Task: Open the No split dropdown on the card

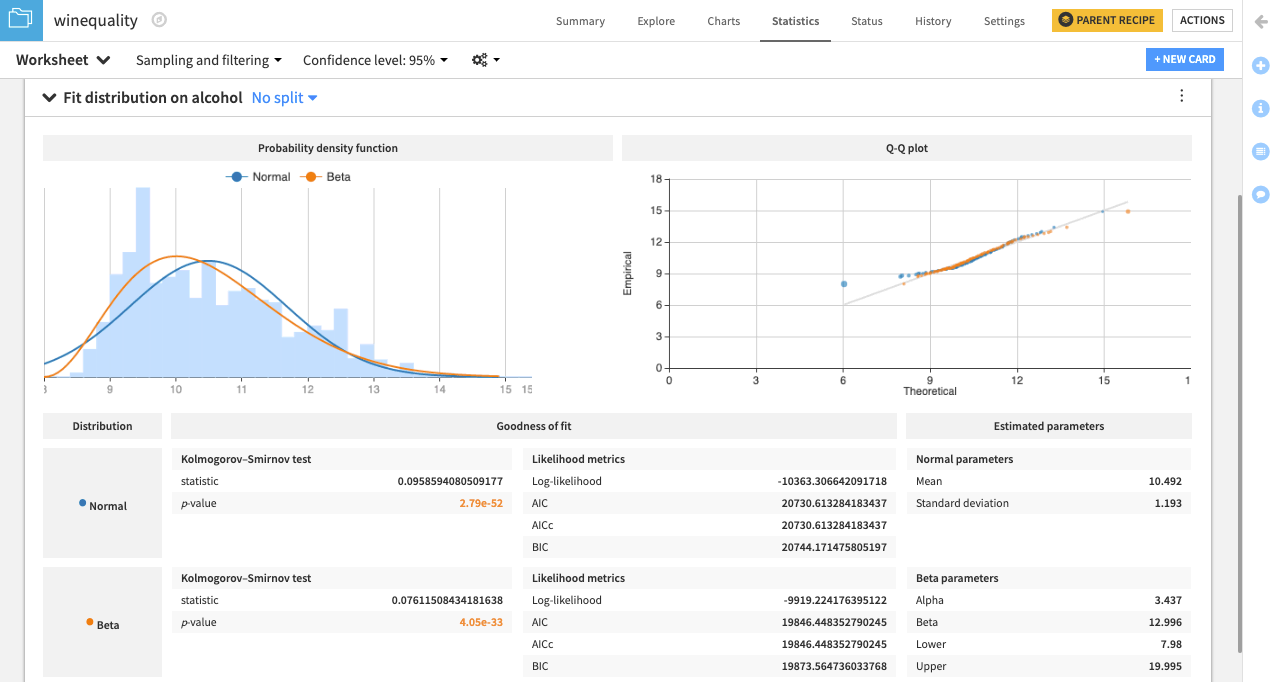Action: pos(283,97)
